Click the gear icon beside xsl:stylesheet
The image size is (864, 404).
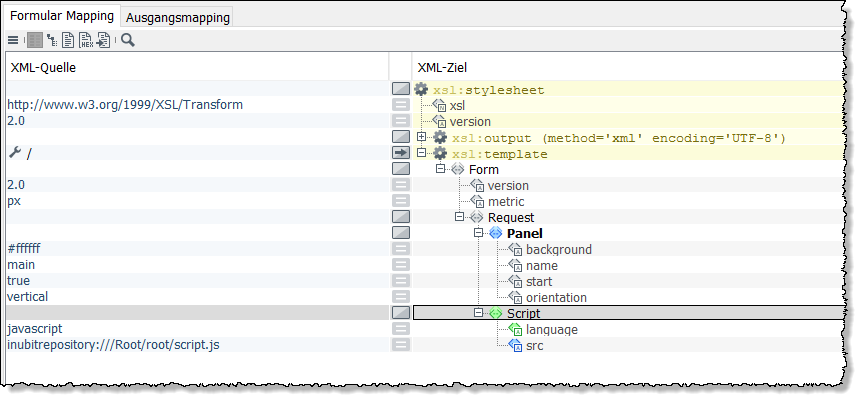pos(421,90)
